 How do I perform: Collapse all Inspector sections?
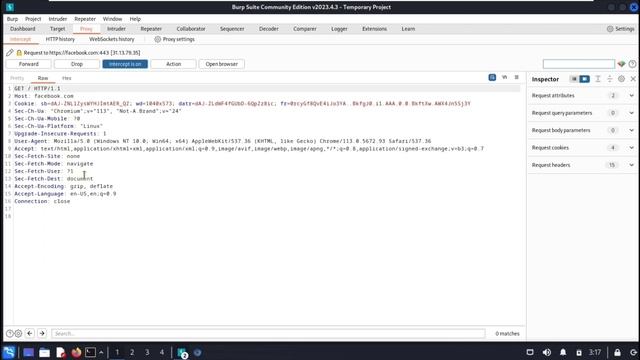pyautogui.click(x=609, y=79)
